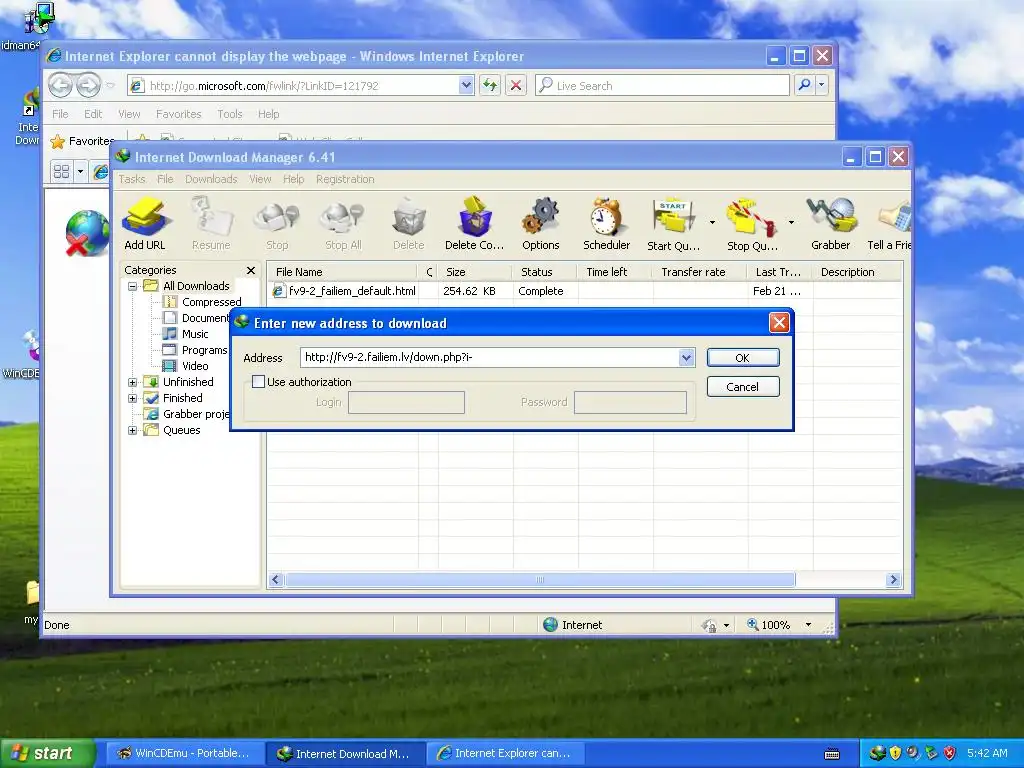This screenshot has height=768, width=1024.
Task: Select the Grabber projects tree item
Action: coord(196,414)
